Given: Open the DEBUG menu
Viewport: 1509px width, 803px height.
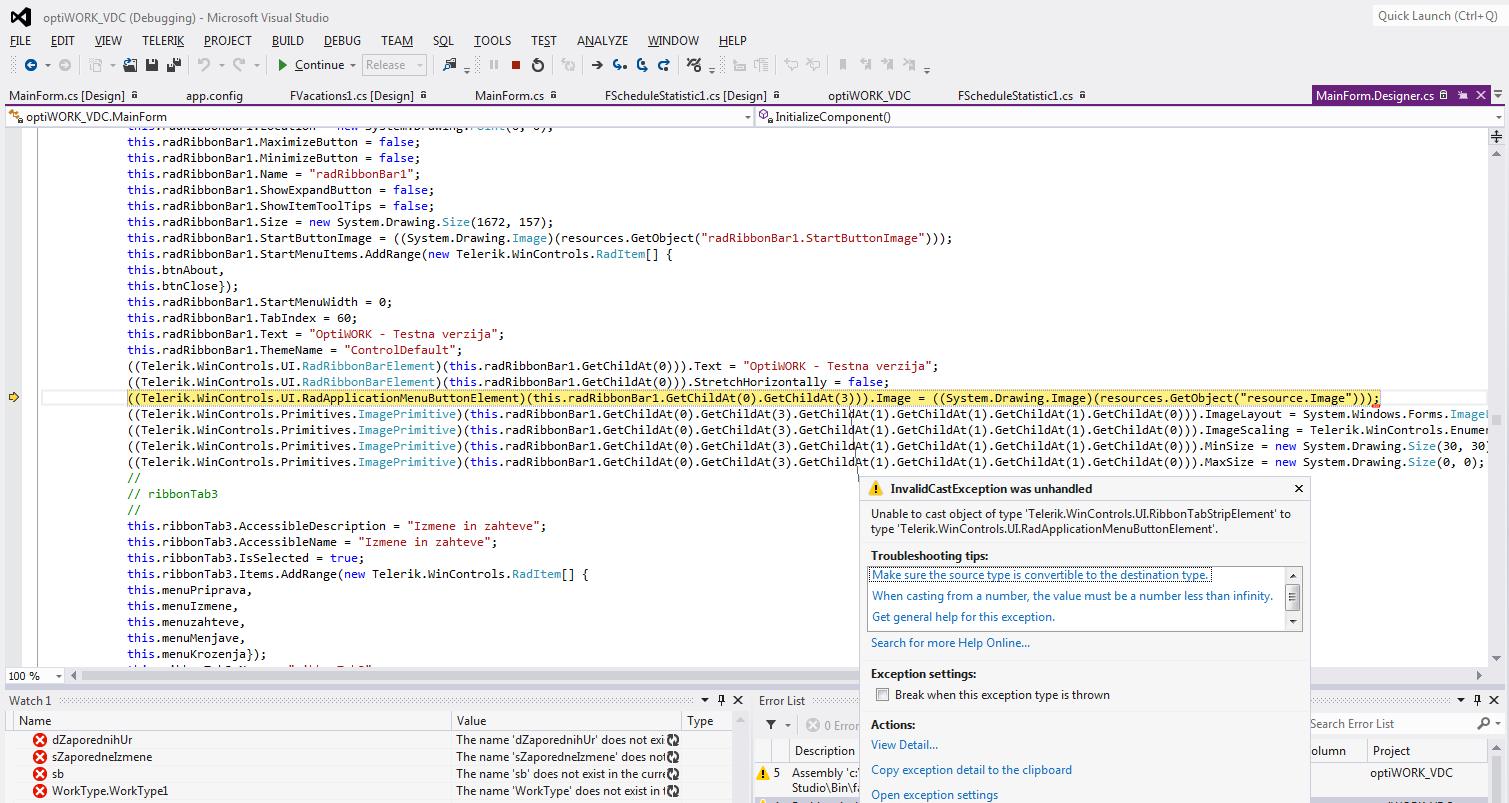Looking at the screenshot, I should click(x=342, y=41).
